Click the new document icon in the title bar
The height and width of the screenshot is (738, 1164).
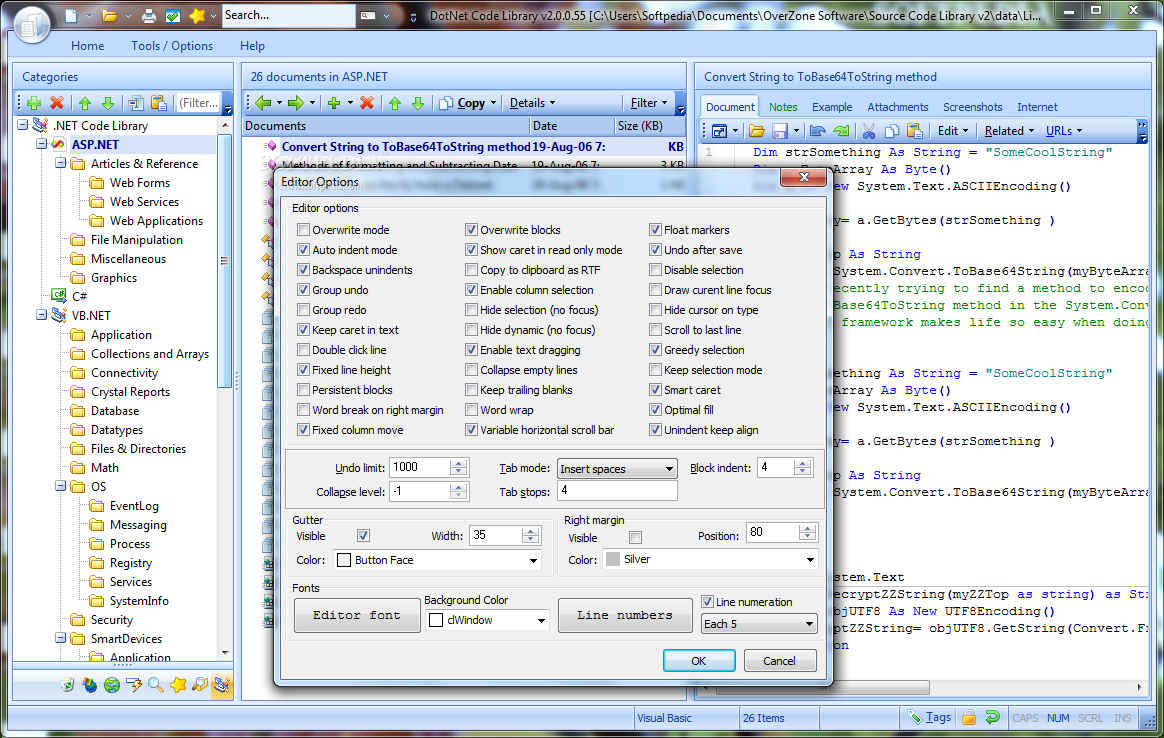pos(71,16)
